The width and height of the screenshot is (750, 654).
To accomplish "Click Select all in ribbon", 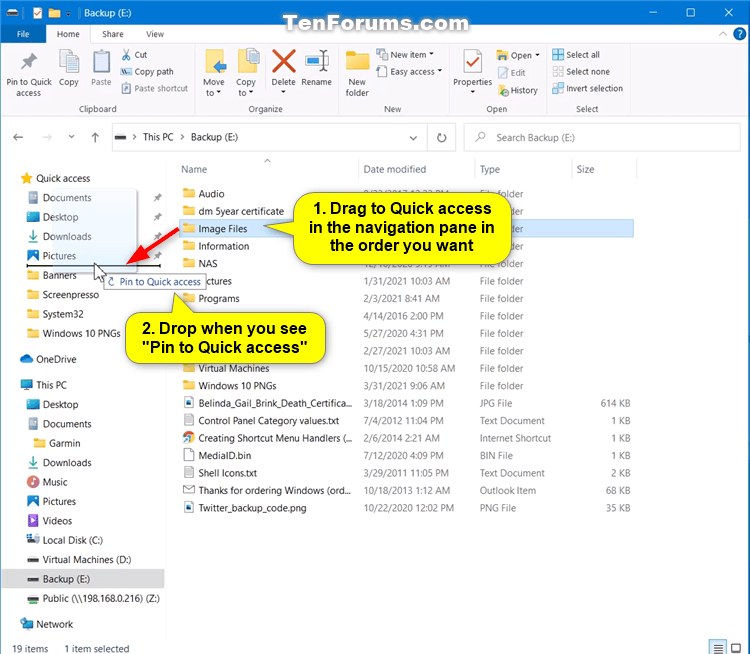I will tap(576, 55).
